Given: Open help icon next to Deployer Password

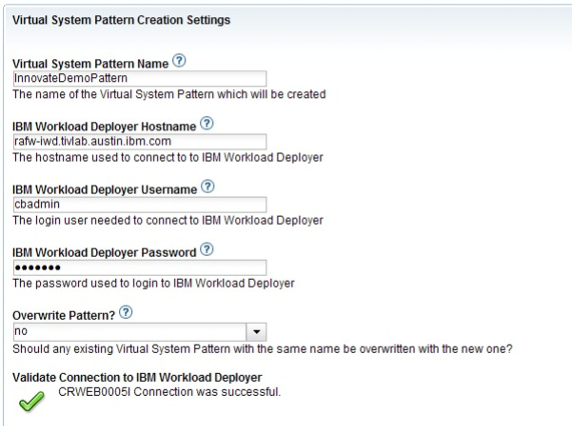Looking at the screenshot, I should [207, 250].
